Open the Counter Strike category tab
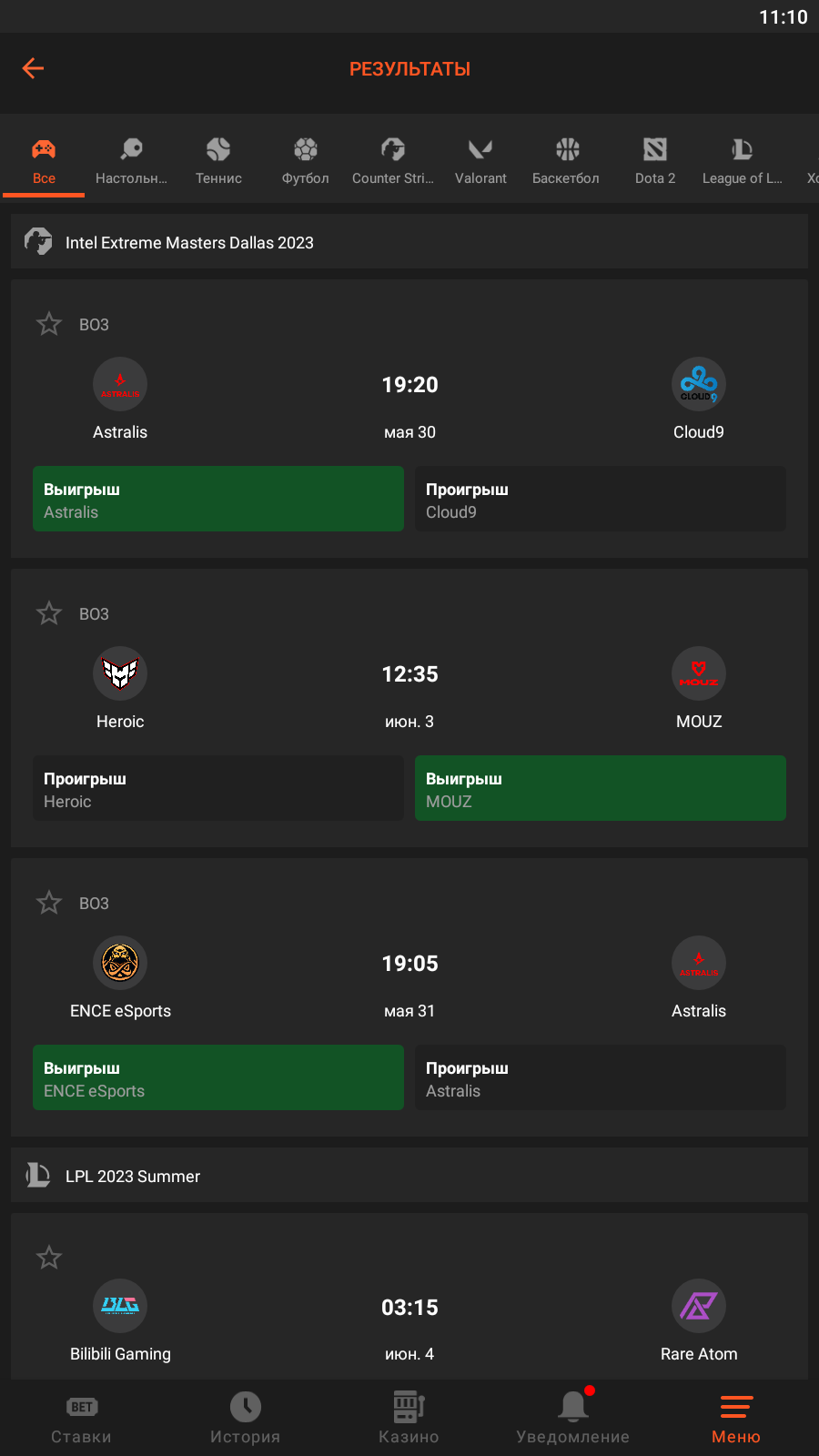The image size is (819, 1456). (x=393, y=159)
